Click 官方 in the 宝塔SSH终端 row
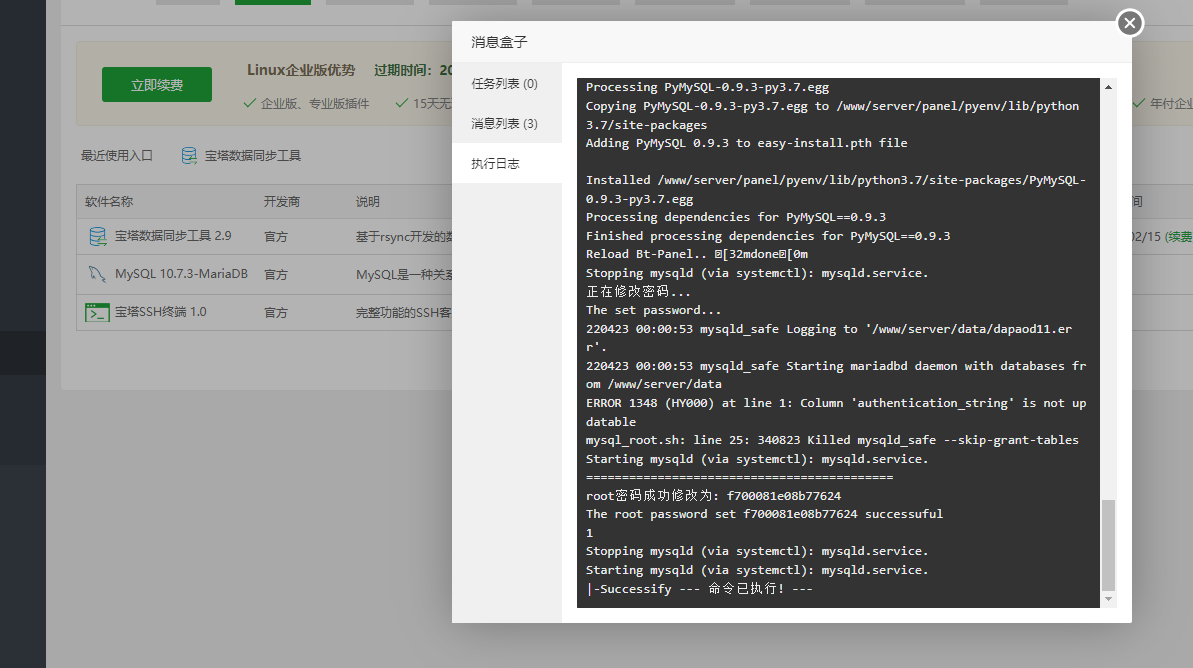Image resolution: width=1193 pixels, height=668 pixels. click(275, 313)
